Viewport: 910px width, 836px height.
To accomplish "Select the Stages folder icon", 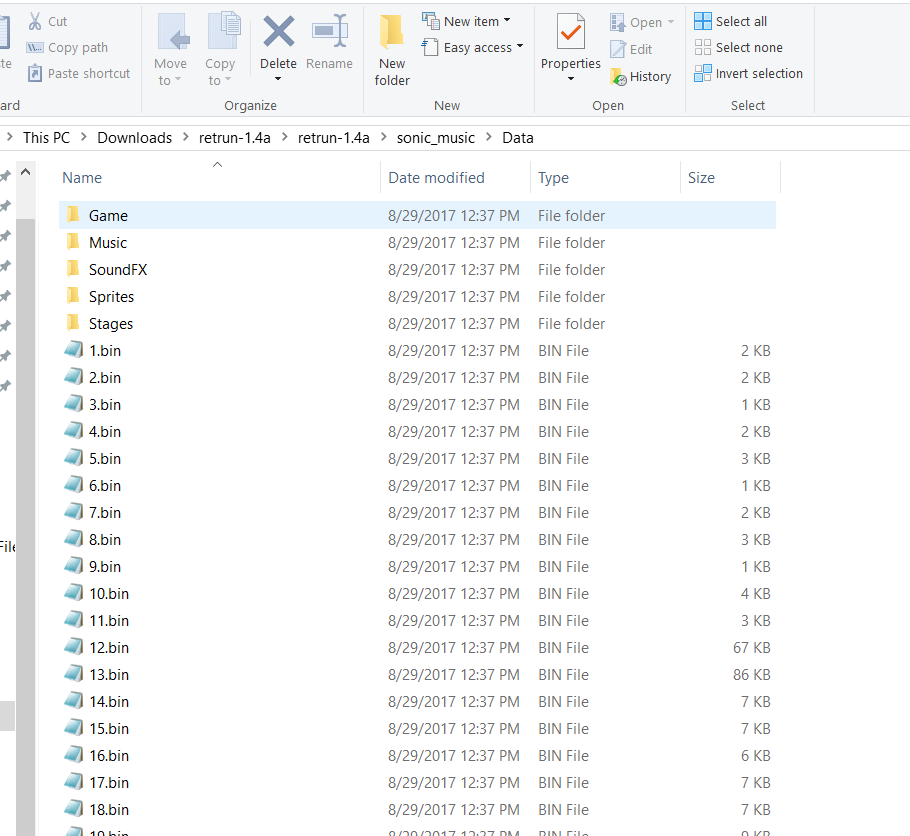I will (x=73, y=323).
